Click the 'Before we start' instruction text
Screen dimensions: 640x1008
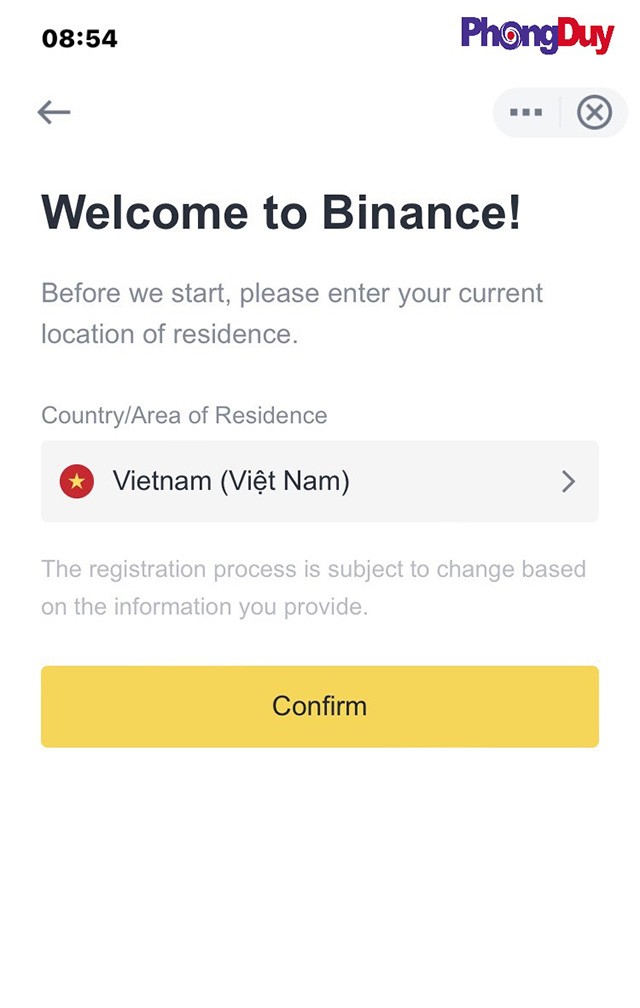pyautogui.click(x=292, y=294)
